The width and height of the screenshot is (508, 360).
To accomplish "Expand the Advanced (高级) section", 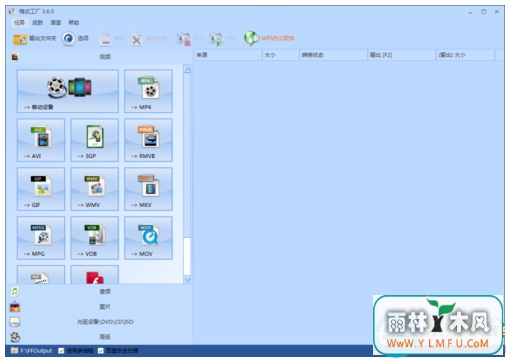I will point(99,337).
